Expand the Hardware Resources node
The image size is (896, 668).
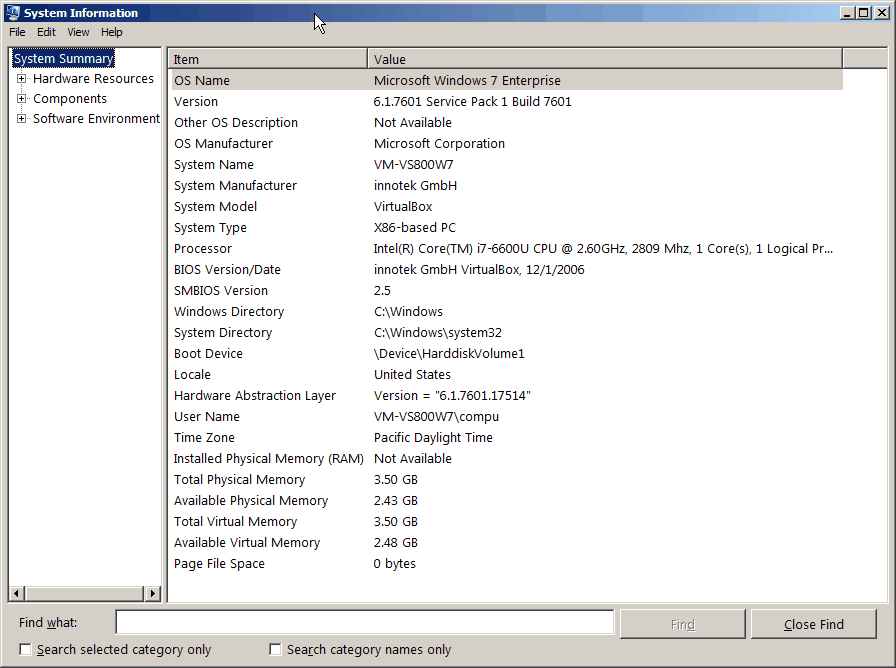click(x=21, y=79)
